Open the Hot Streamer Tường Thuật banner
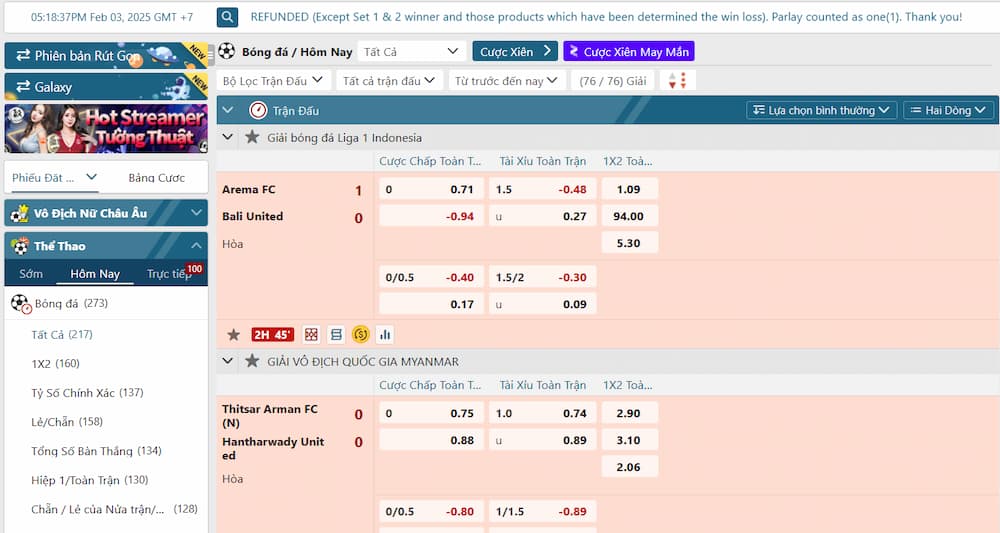The image size is (1000, 533). tap(105, 128)
